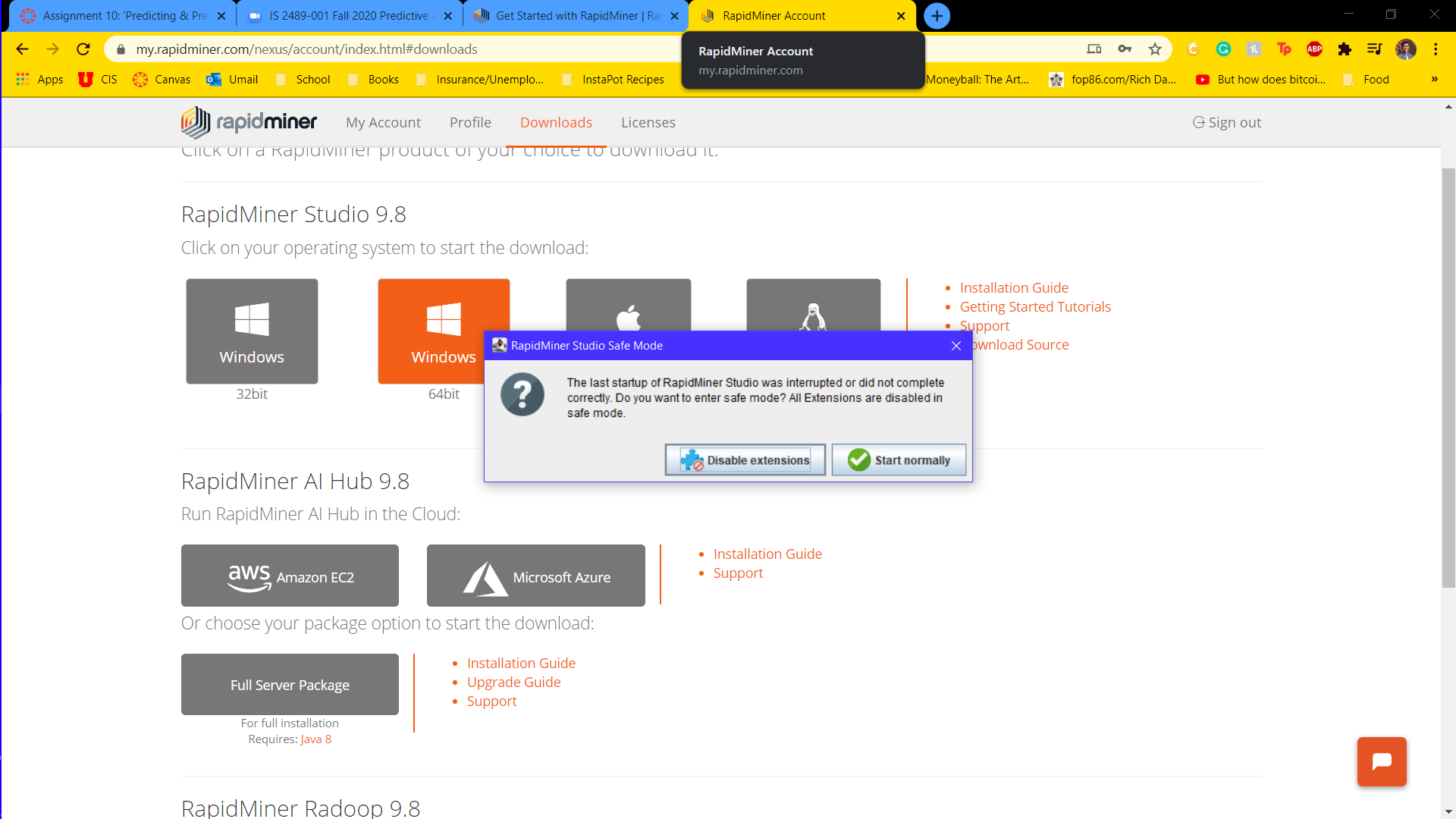1456x819 pixels.
Task: Open the AI Hub Support link
Action: 738,573
